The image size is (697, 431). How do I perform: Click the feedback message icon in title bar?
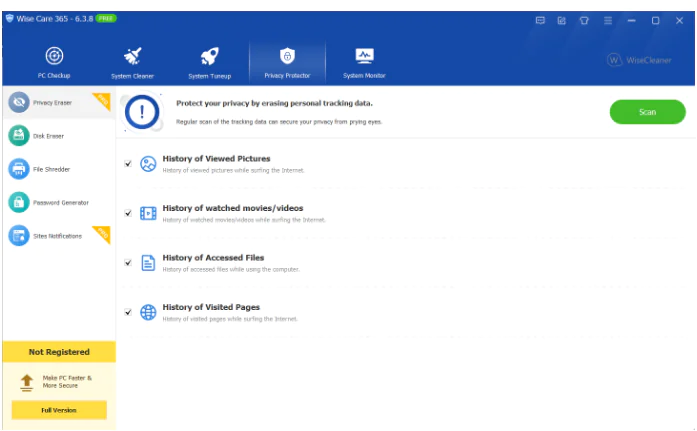(540, 20)
